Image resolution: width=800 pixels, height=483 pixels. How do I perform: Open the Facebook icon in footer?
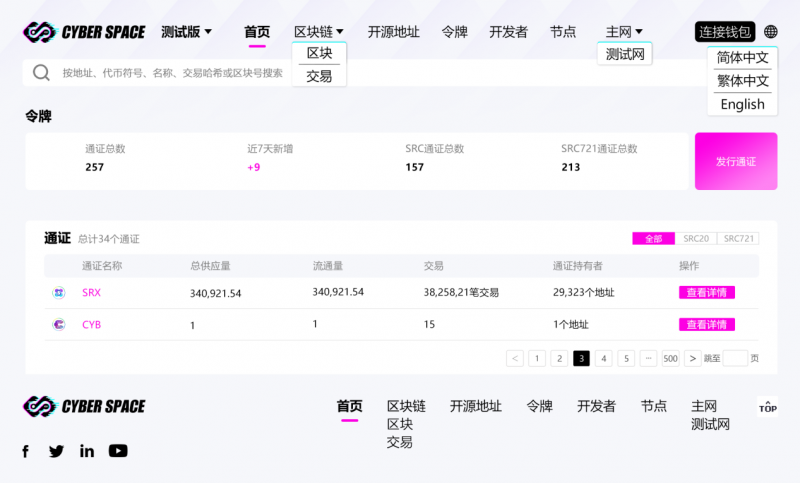[25, 451]
